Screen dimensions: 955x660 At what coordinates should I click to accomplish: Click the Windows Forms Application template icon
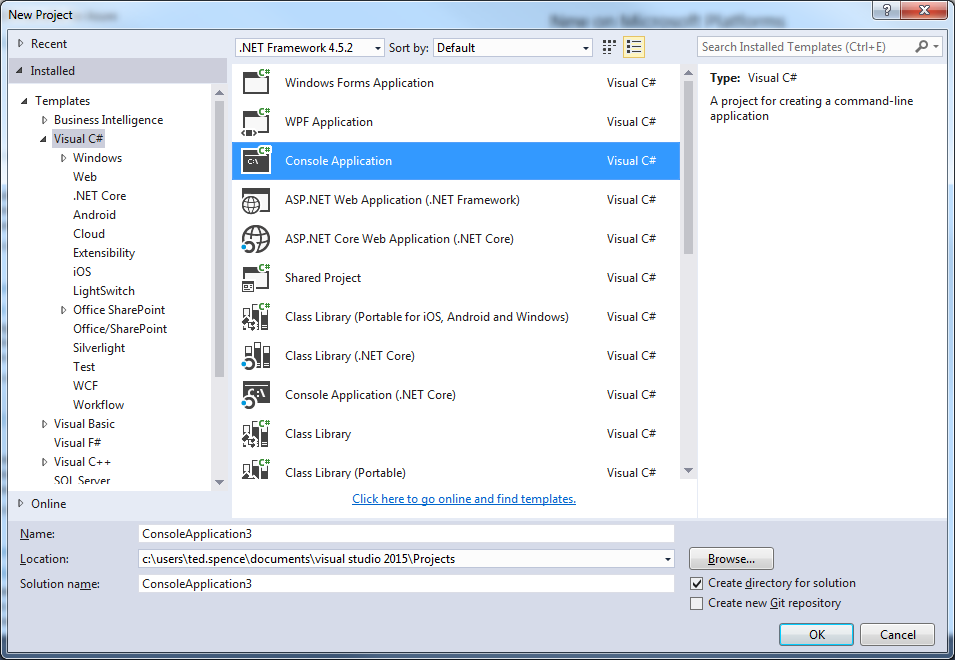pyautogui.click(x=256, y=83)
